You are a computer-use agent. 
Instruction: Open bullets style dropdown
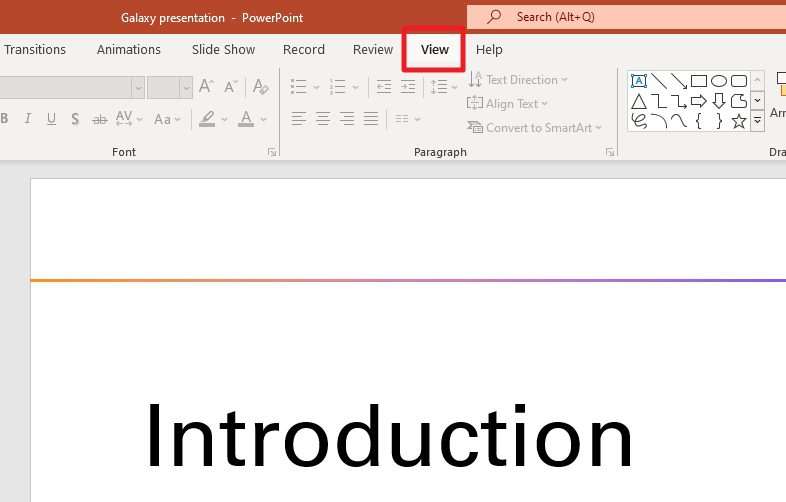coord(316,87)
